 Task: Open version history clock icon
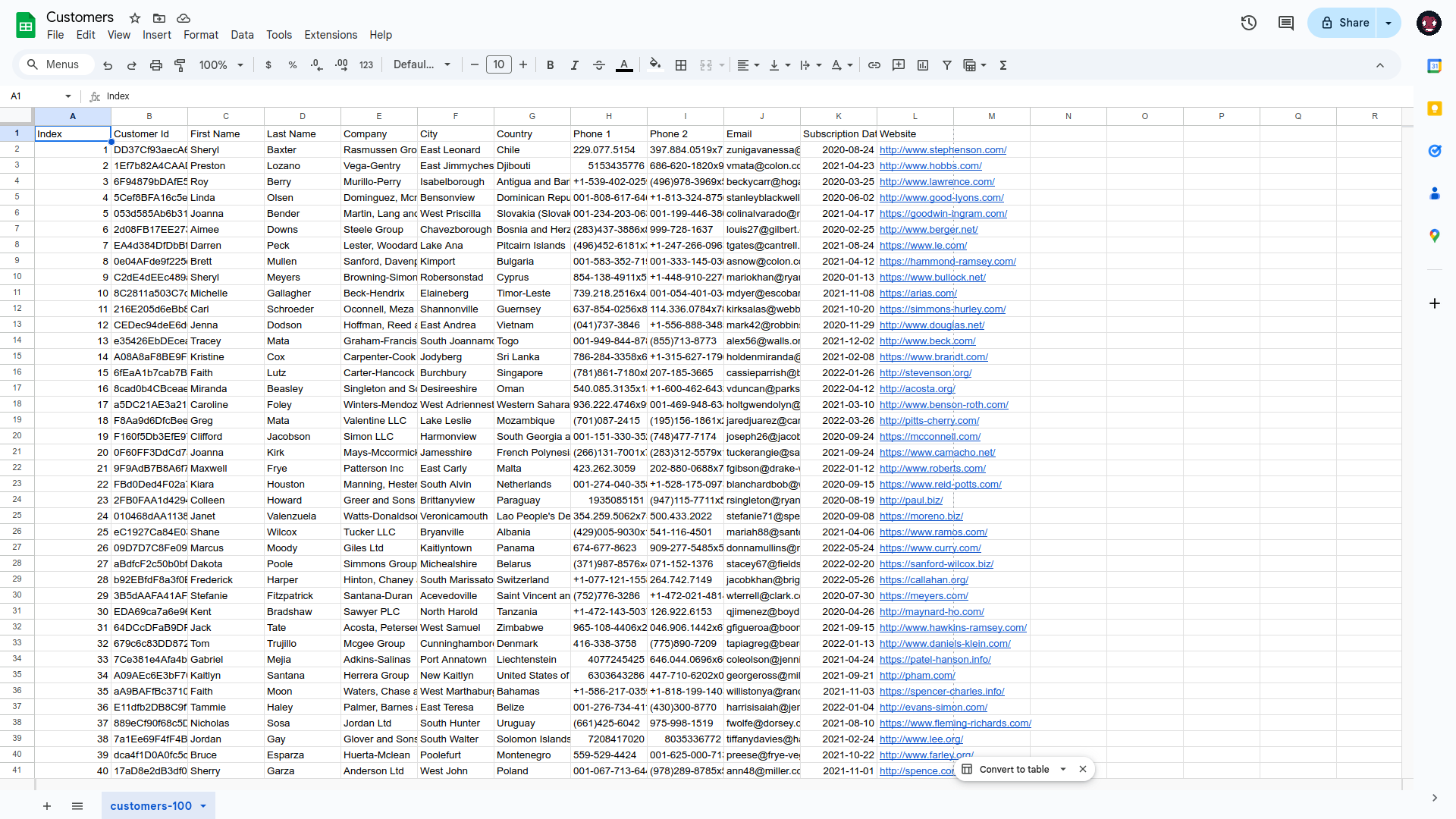[1248, 23]
